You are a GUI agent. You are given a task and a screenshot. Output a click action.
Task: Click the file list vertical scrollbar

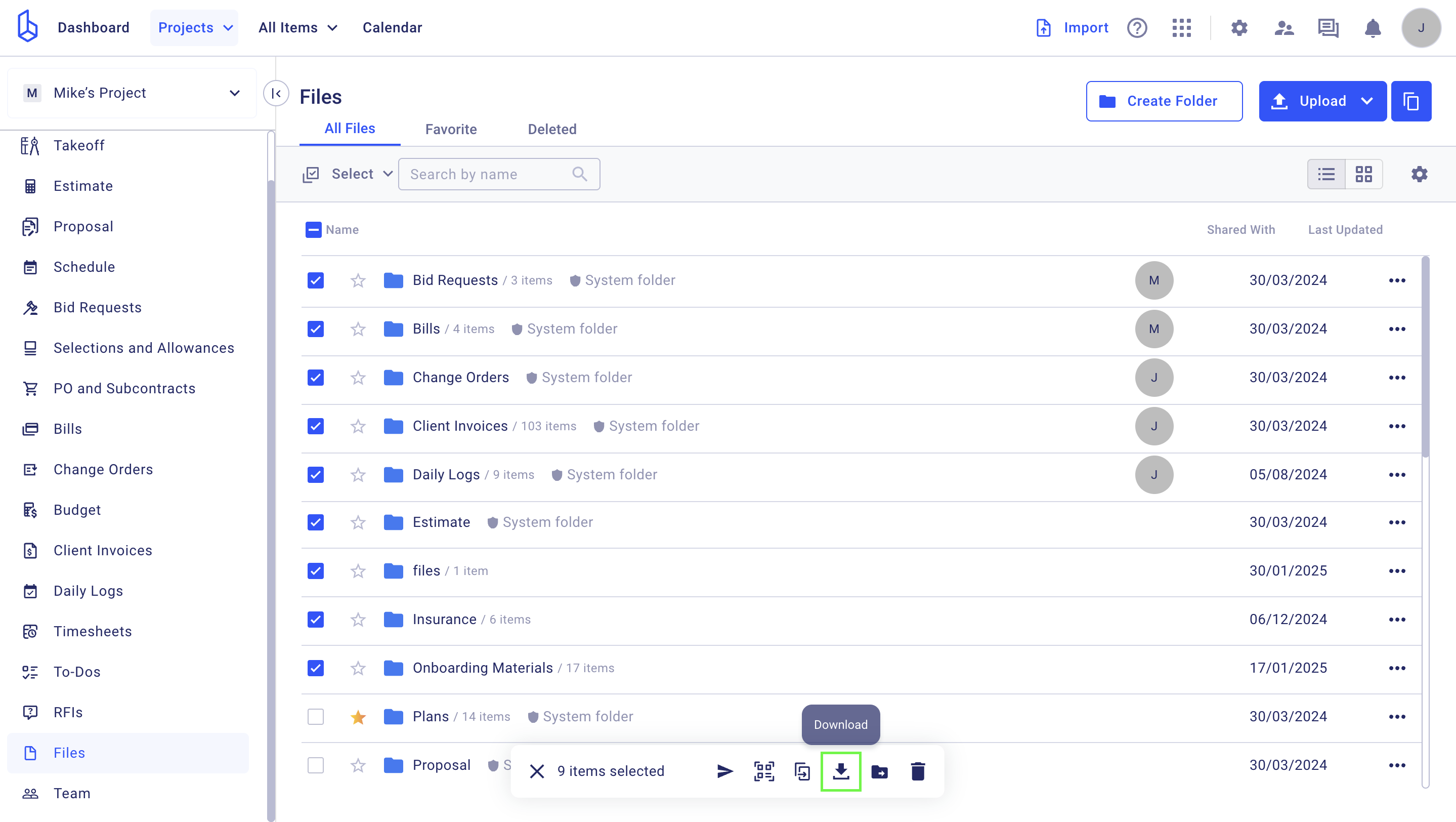pos(1425,356)
